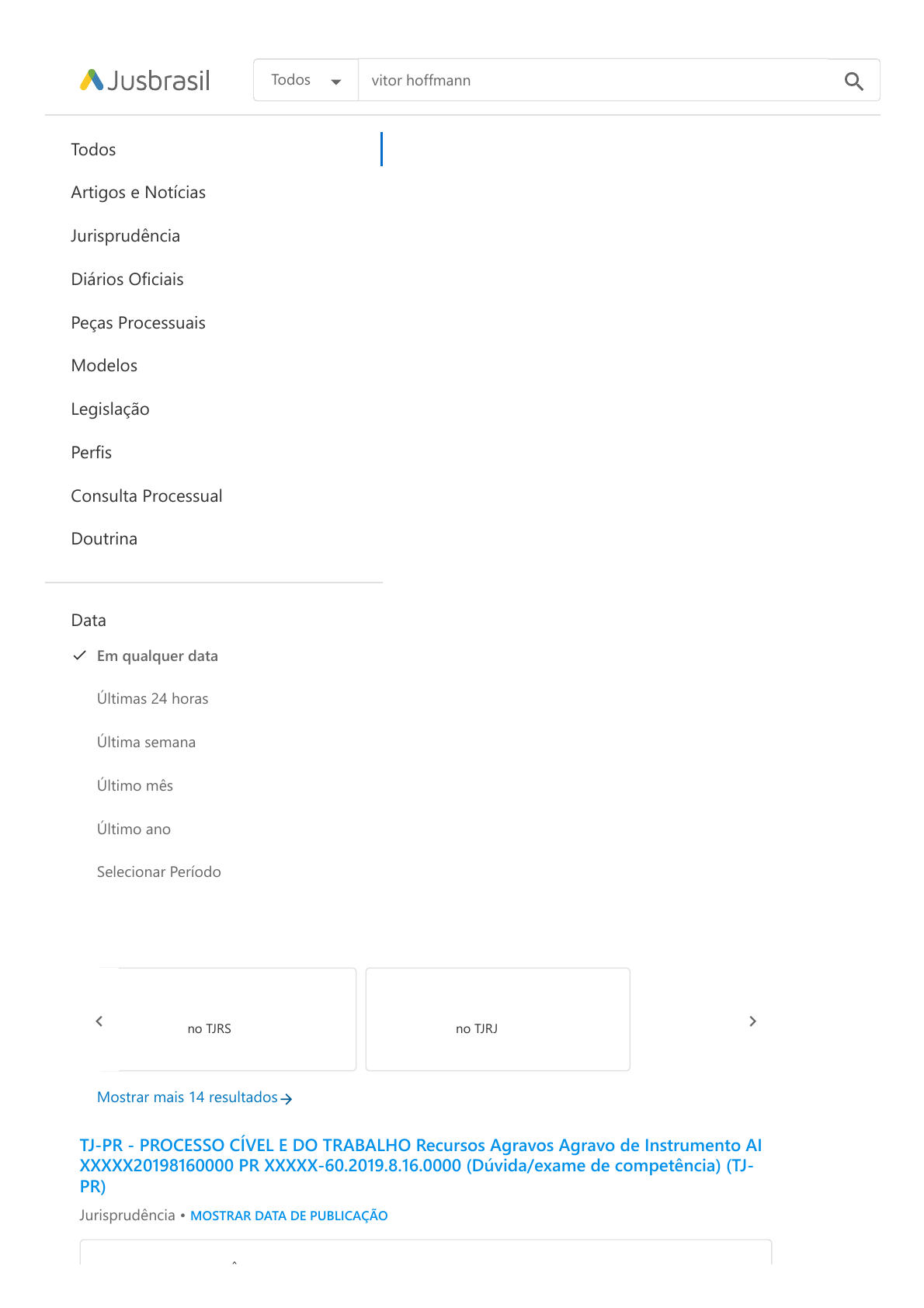This screenshot has width=924, height=1308.
Task: Open Selecionar Período date range option
Action: pyautogui.click(x=158, y=872)
